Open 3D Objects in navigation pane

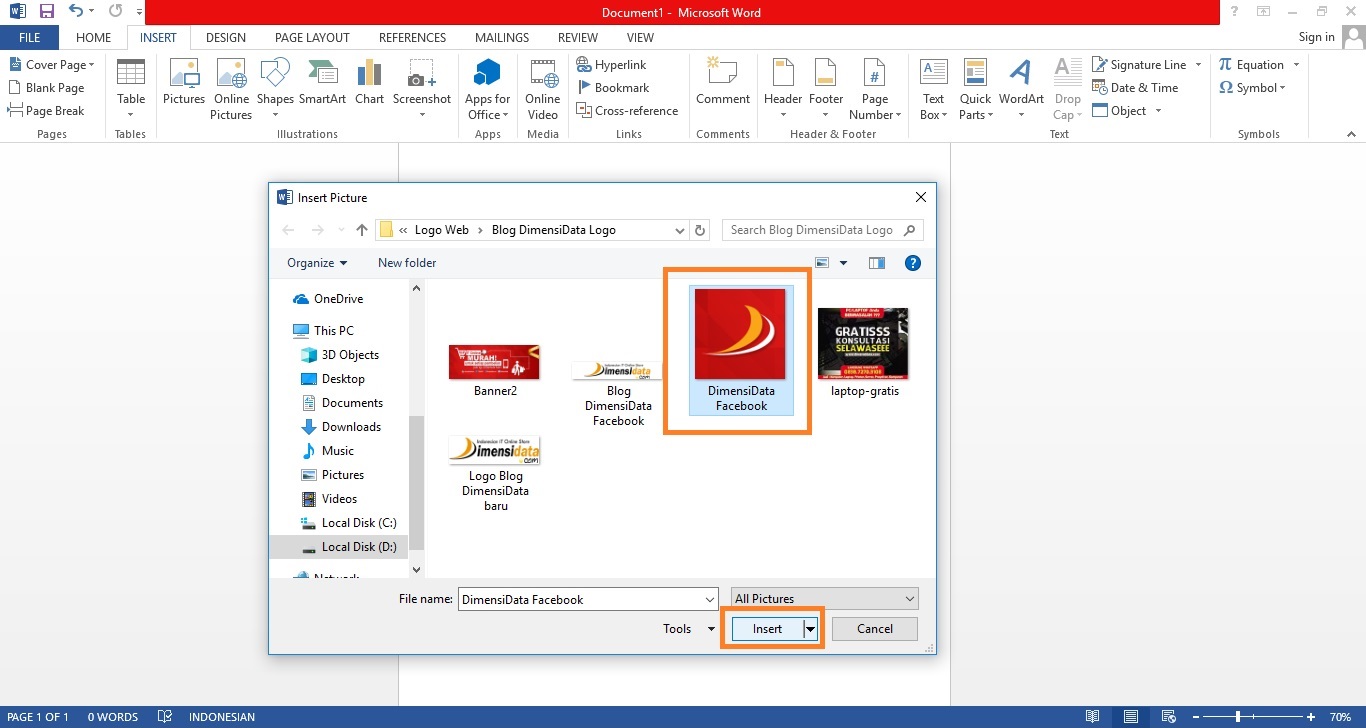[x=340, y=355]
